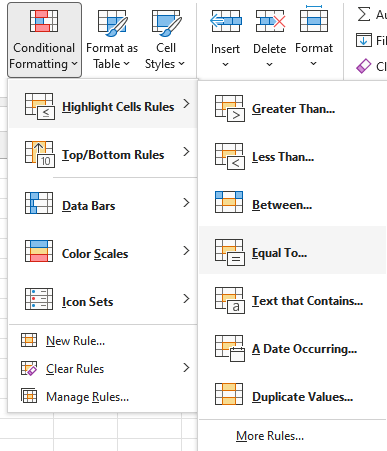Expand the Clear Rules submenu arrow

(x=187, y=368)
